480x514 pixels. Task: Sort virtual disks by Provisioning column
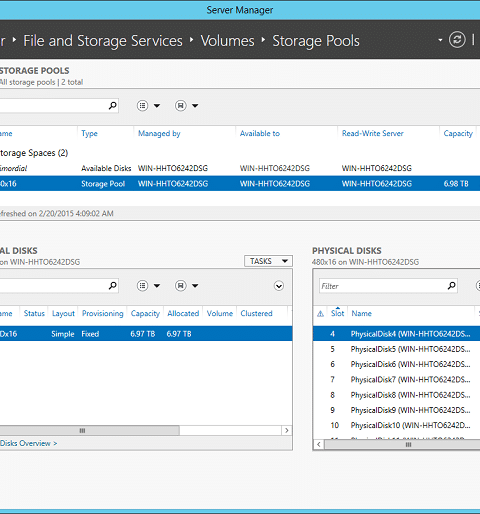click(103, 313)
